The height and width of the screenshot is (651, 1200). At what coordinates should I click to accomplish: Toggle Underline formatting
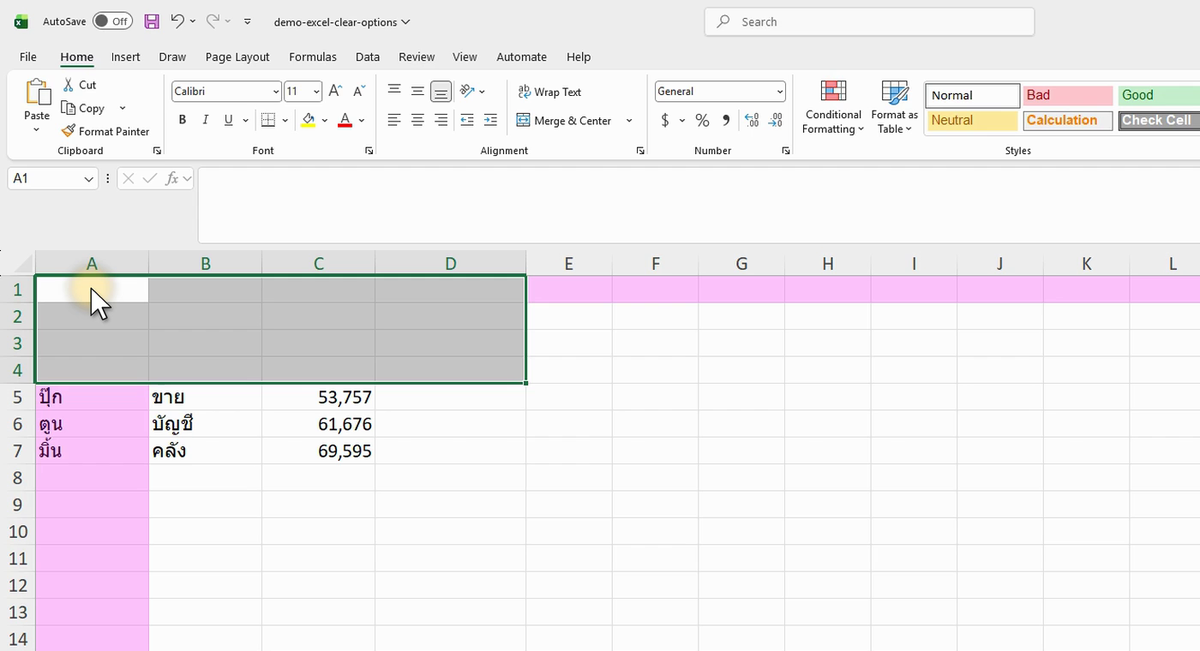point(229,120)
